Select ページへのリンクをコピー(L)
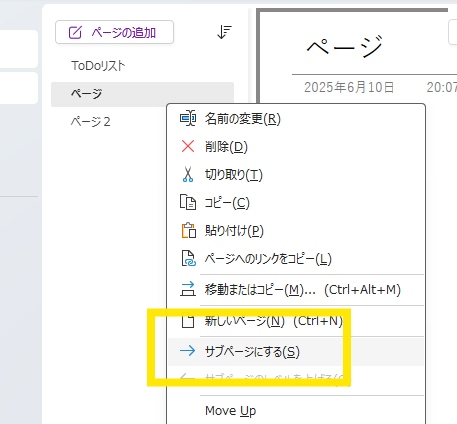 (296, 259)
